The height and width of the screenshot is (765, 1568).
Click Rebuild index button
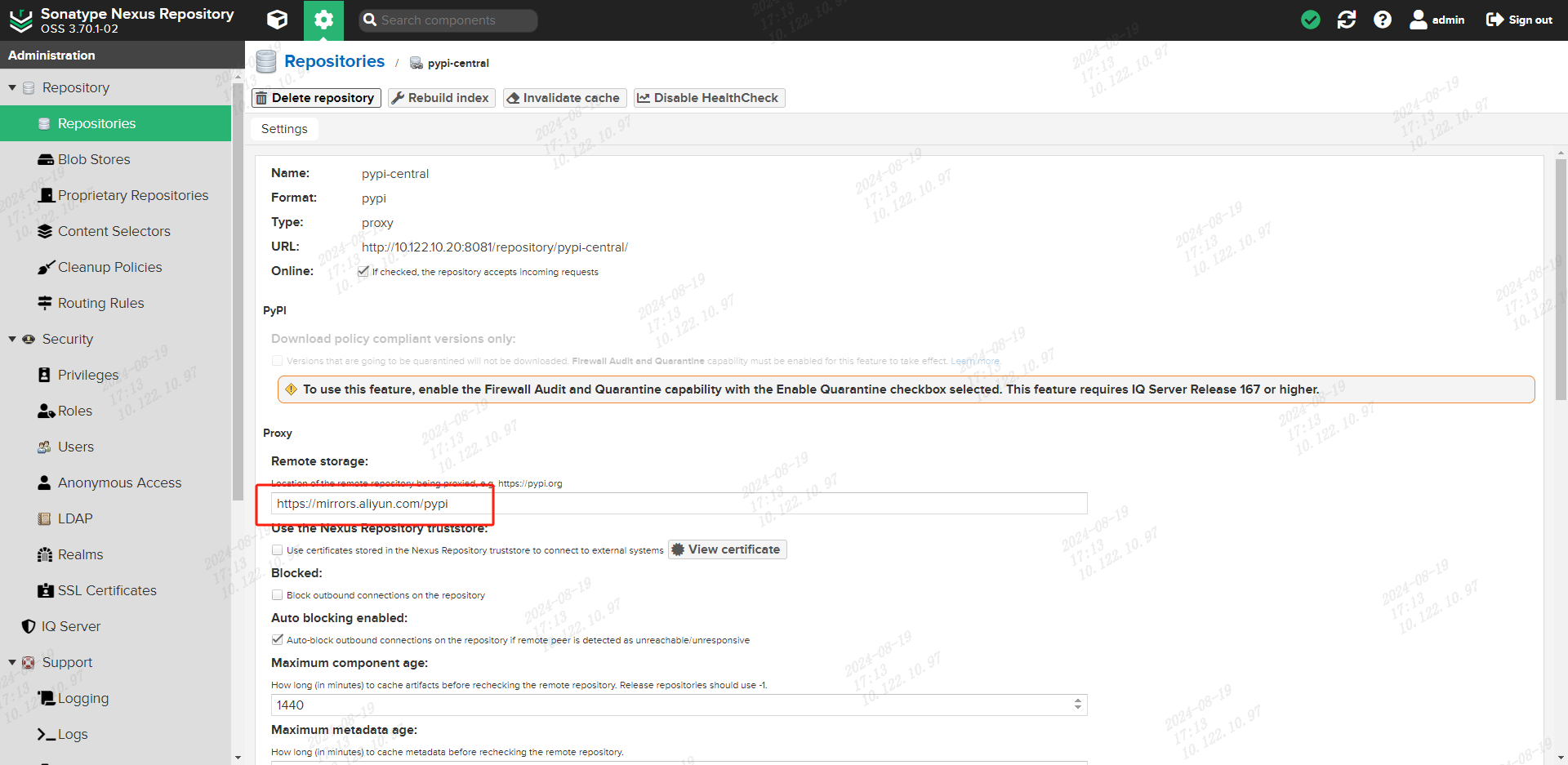click(441, 98)
